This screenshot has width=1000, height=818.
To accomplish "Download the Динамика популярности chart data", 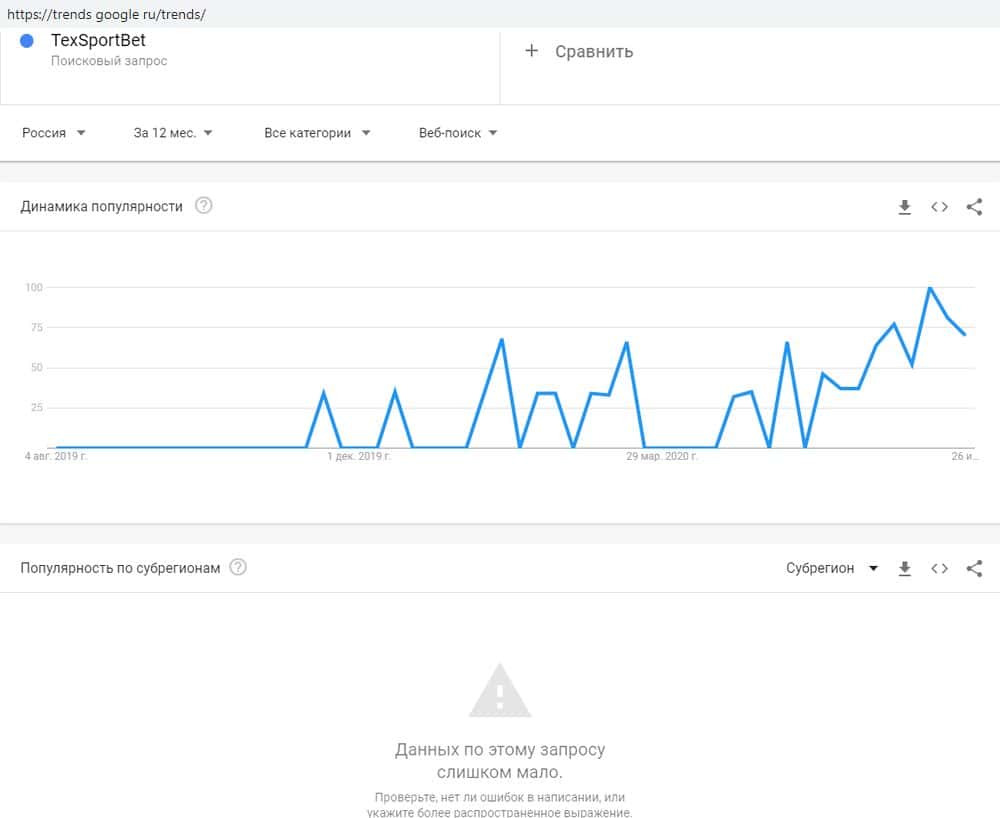I will pyautogui.click(x=905, y=207).
